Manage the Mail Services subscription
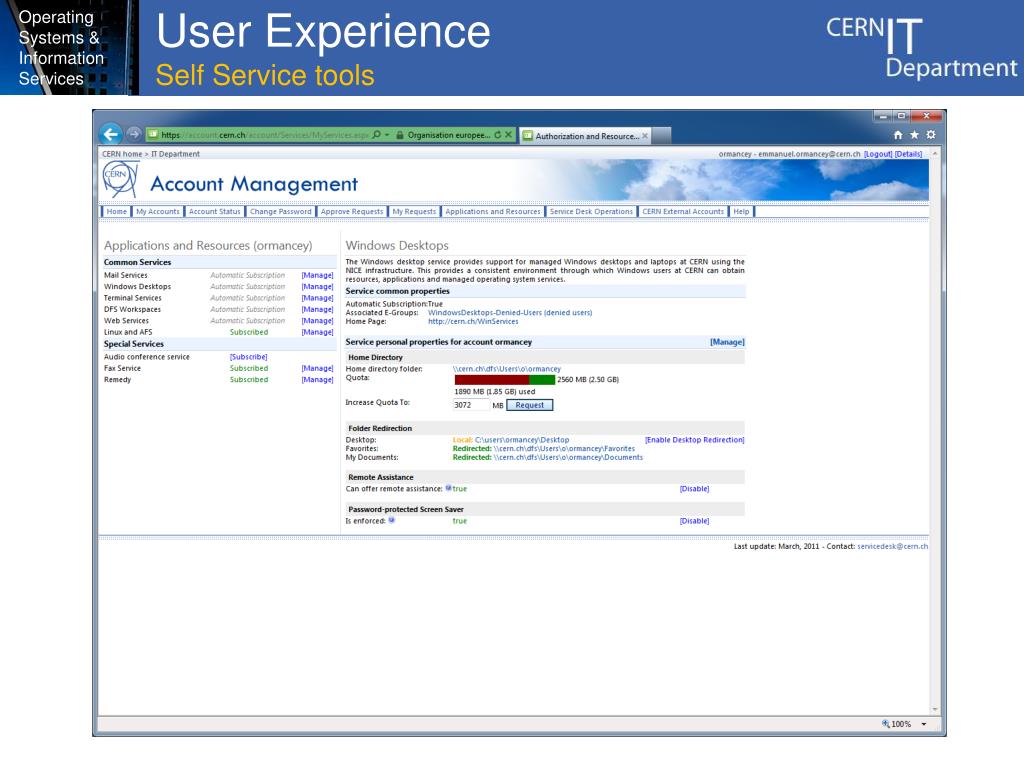 (x=317, y=276)
